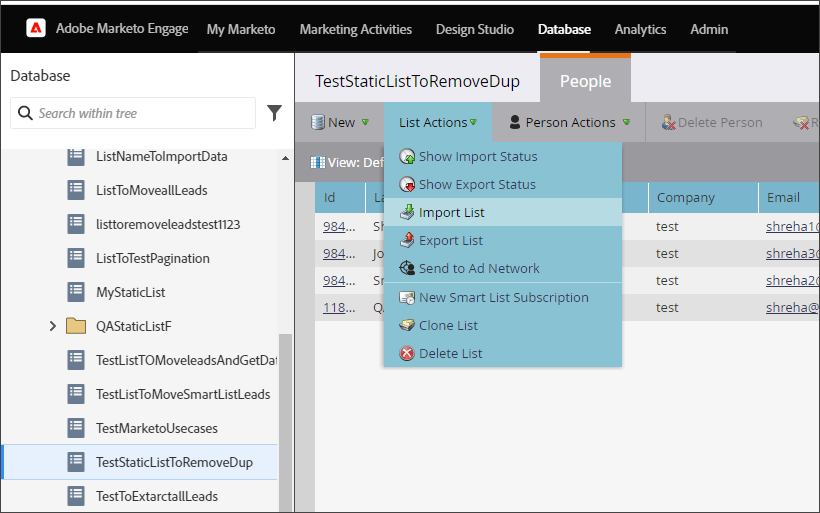Screen dimensions: 820x513
Task: Click the ListToTestPagination list icon
Action: tap(76, 258)
